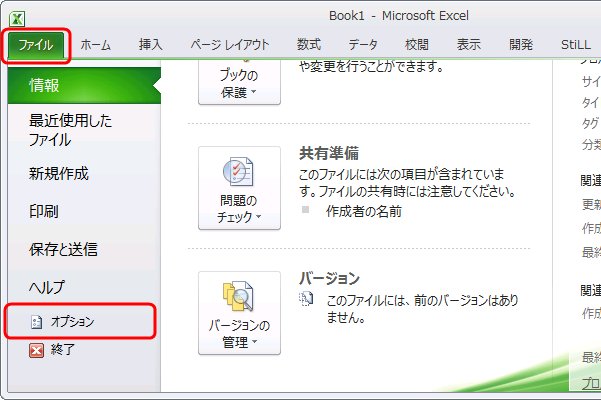Image resolution: width=601 pixels, height=400 pixels.
Task: Click 終了 with the red X icon
Action: (62, 350)
